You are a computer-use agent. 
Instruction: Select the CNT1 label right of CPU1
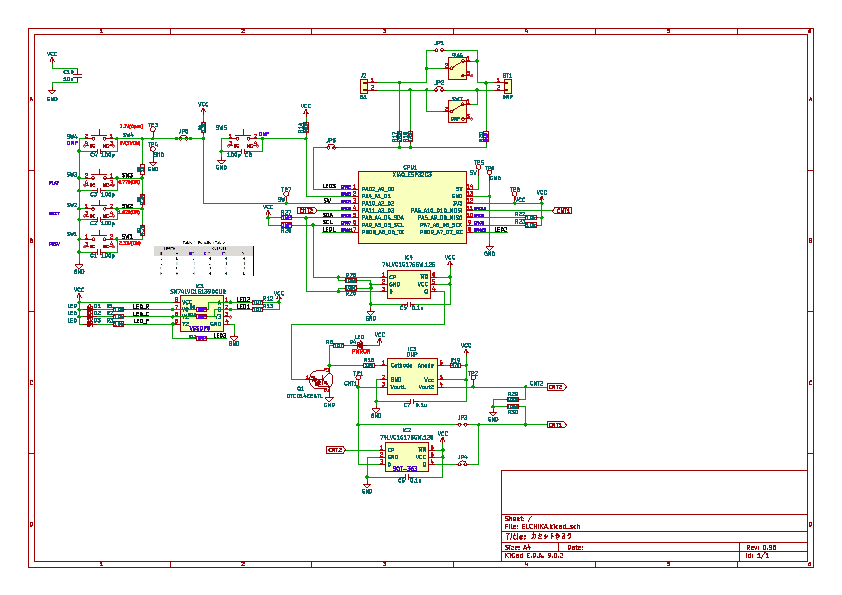(563, 211)
